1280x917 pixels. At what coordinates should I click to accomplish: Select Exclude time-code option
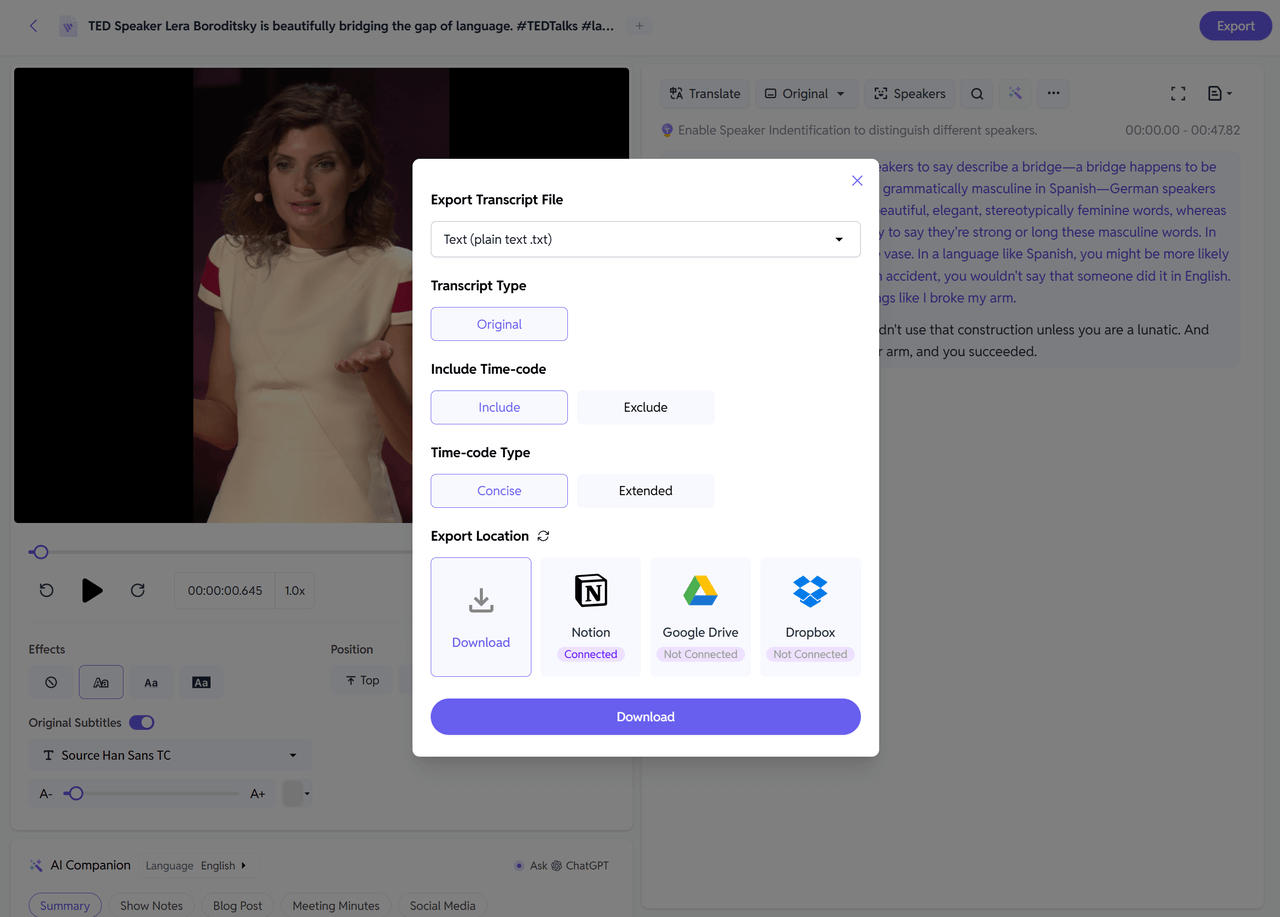[x=645, y=407]
